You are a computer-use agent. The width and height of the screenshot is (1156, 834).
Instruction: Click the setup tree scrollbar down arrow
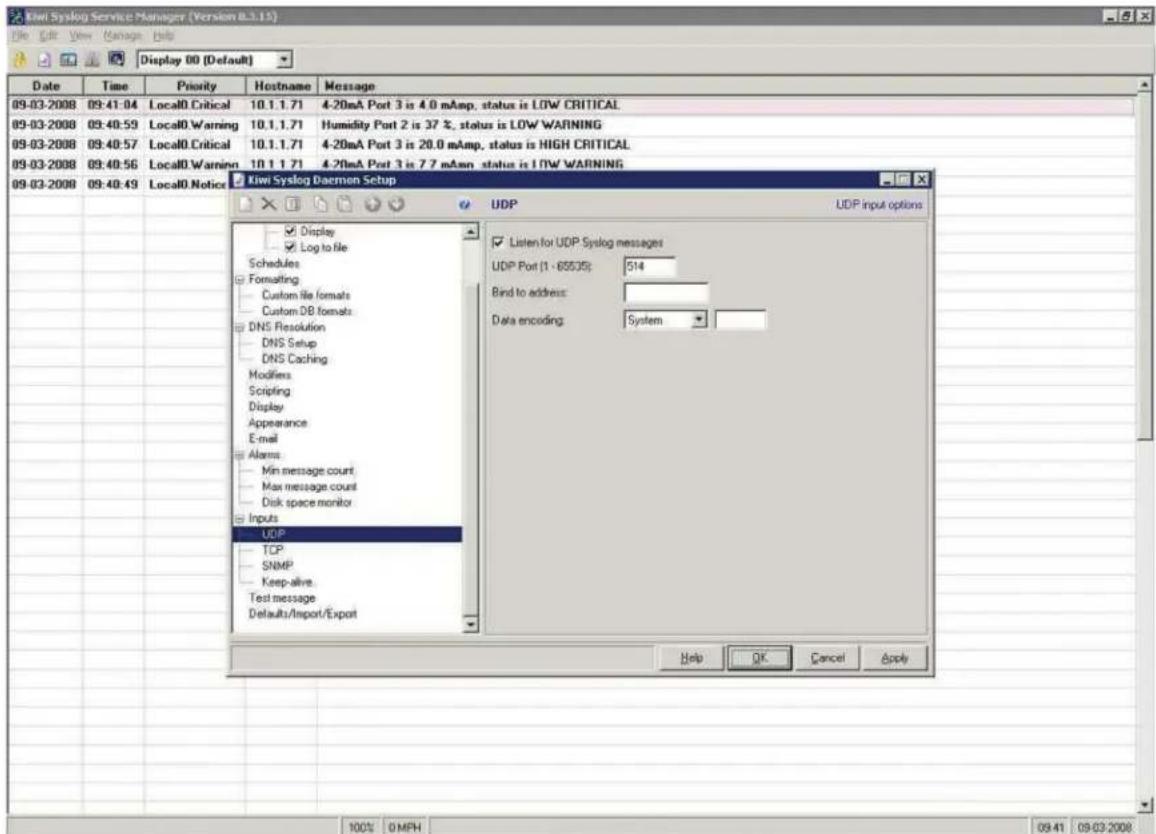pos(470,625)
